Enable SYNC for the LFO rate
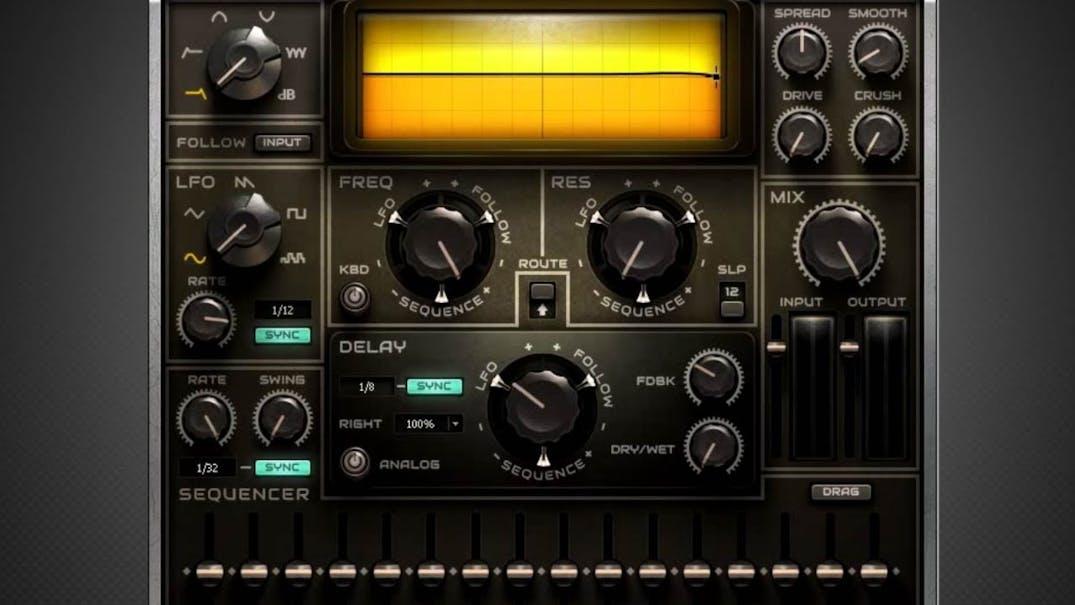Screen dimensions: 1075x605 [281, 336]
